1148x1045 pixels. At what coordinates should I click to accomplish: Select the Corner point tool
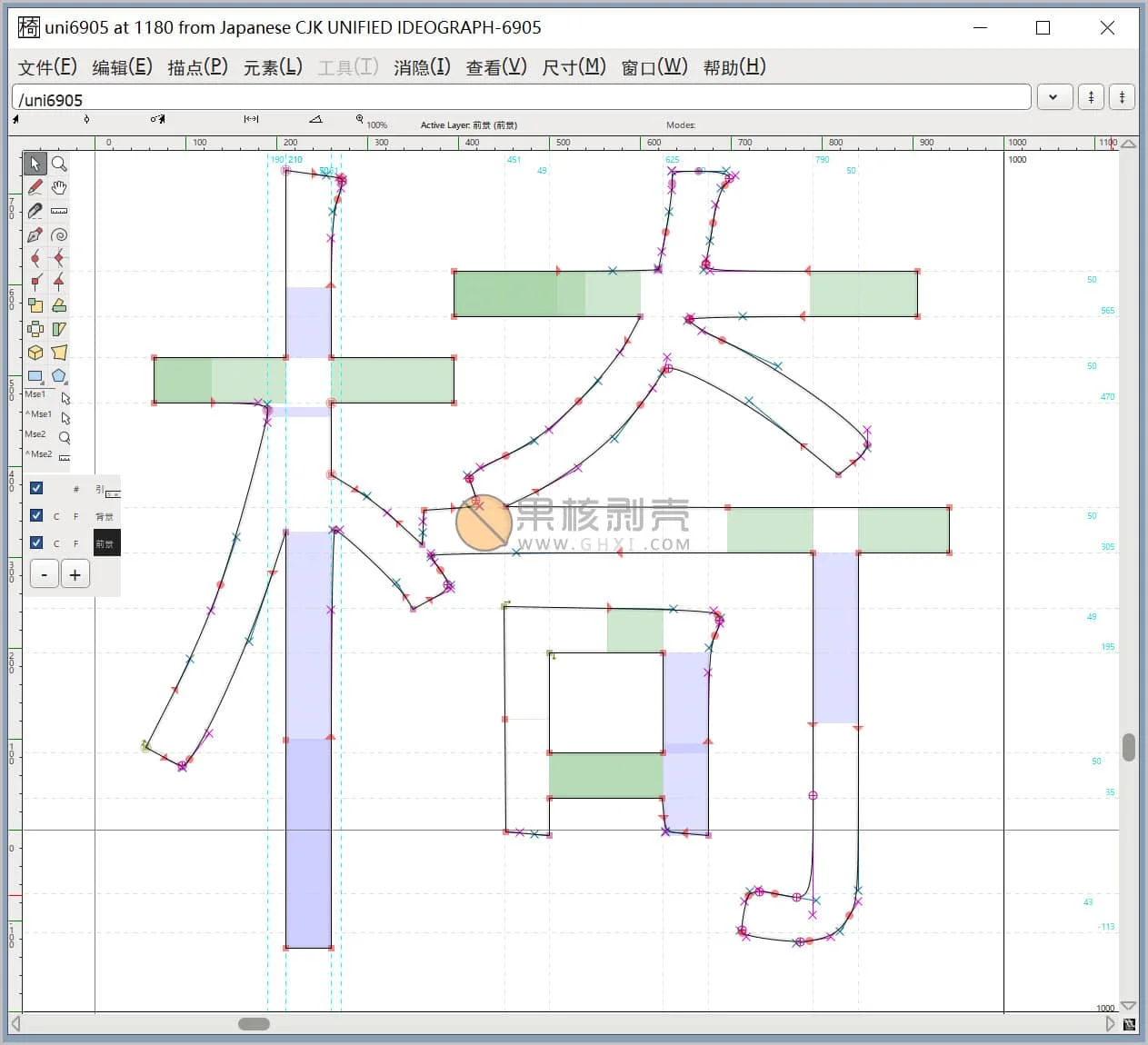coord(35,282)
